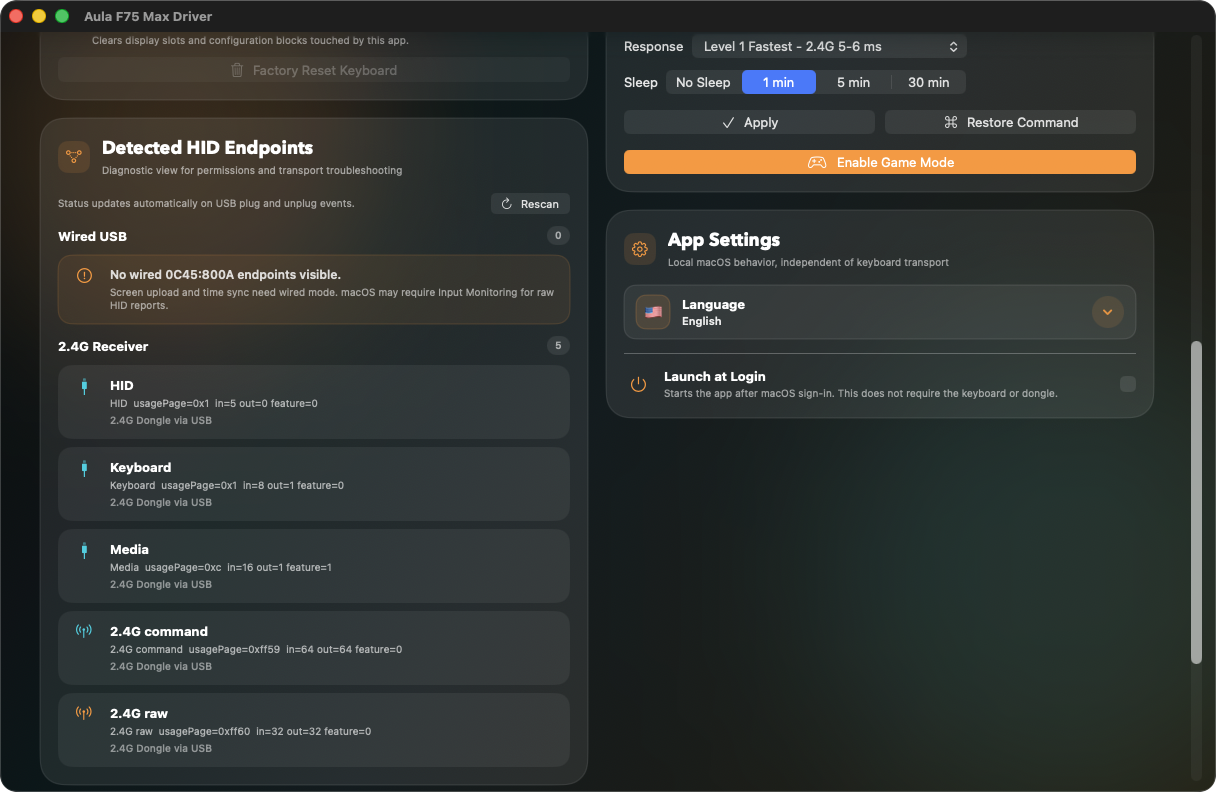The width and height of the screenshot is (1216, 792).
Task: Click the command symbol on Restore Command
Action: coord(951,122)
